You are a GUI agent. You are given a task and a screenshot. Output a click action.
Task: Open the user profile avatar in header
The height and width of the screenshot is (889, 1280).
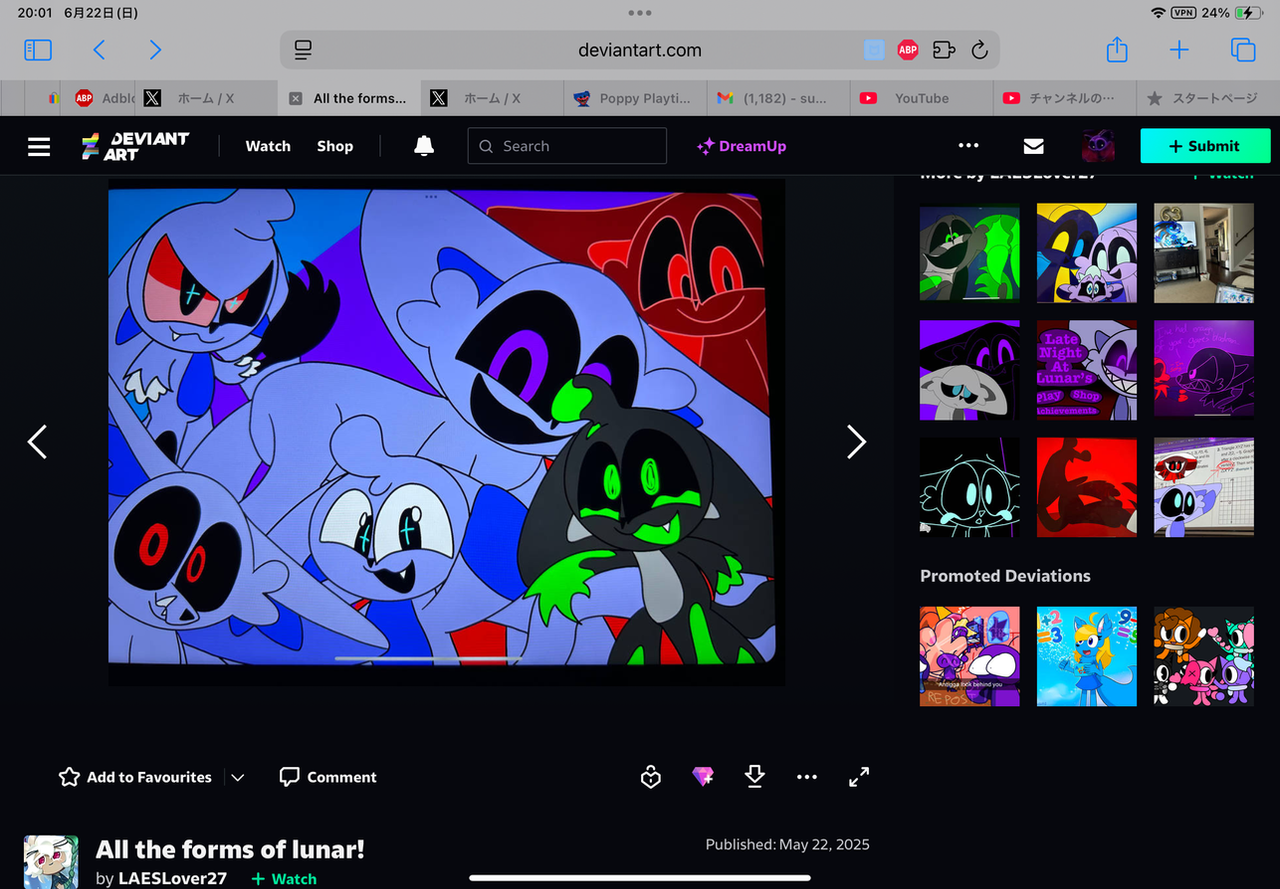1098,146
